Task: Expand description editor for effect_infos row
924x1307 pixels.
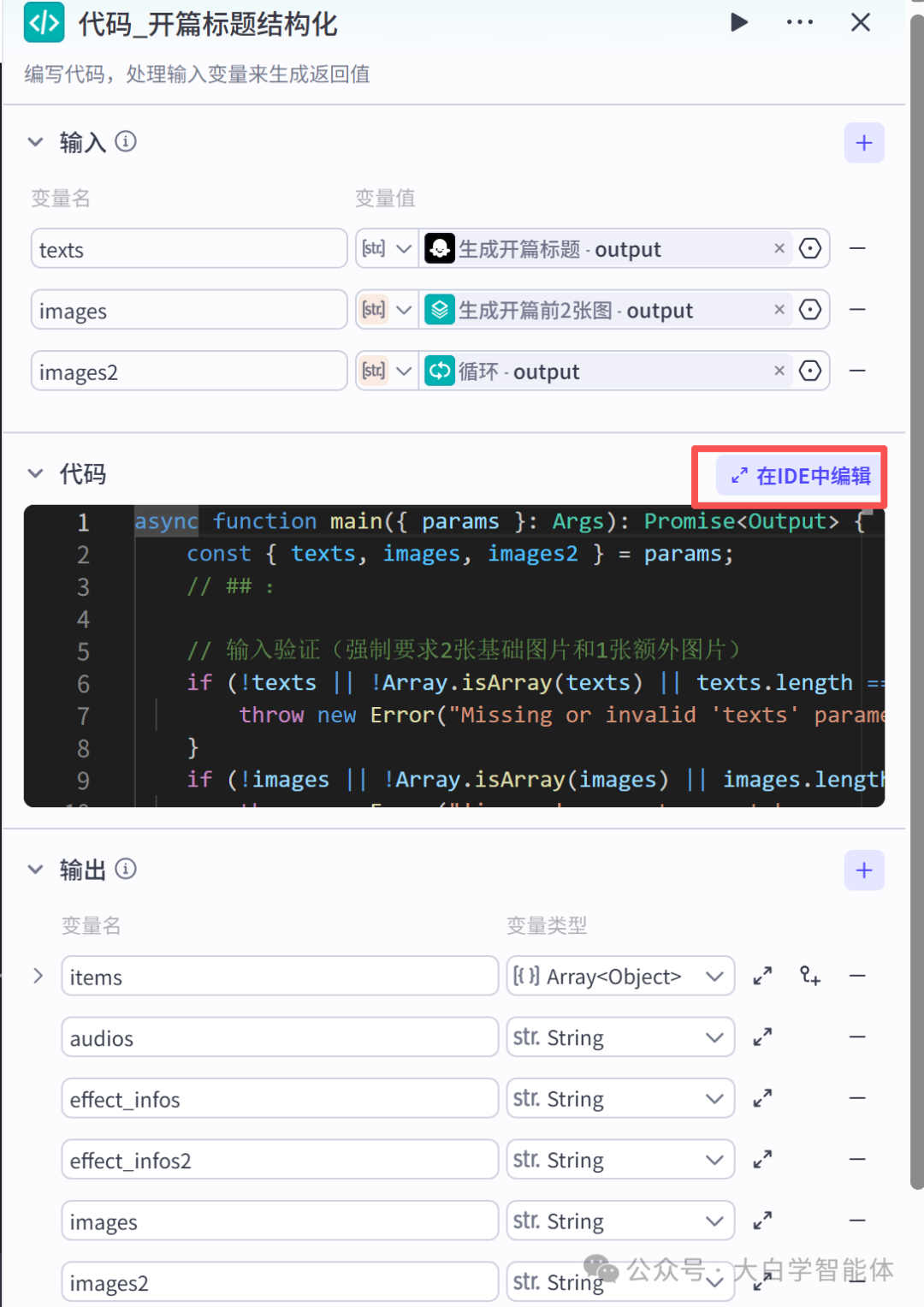Action: tap(762, 1098)
